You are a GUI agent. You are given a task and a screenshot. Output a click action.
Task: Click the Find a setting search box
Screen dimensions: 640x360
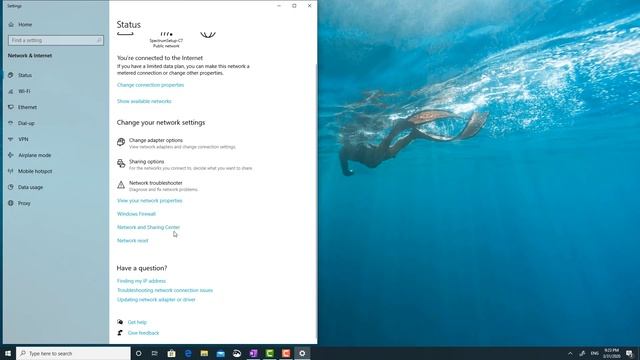click(56, 40)
